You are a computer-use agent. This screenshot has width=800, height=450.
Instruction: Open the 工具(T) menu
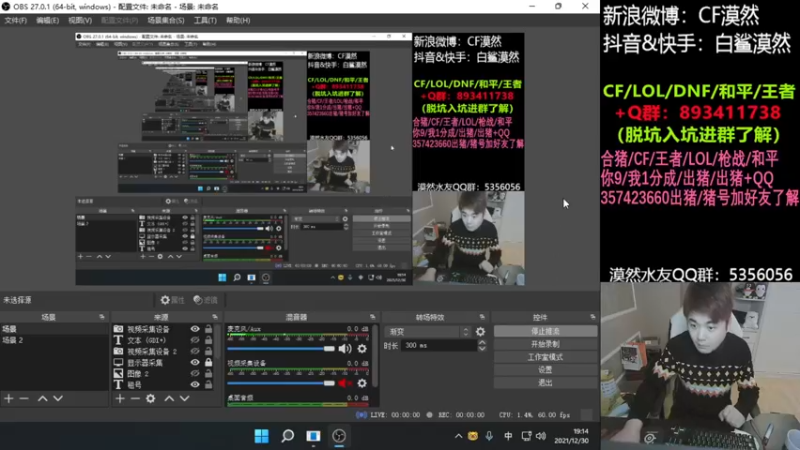pos(205,20)
